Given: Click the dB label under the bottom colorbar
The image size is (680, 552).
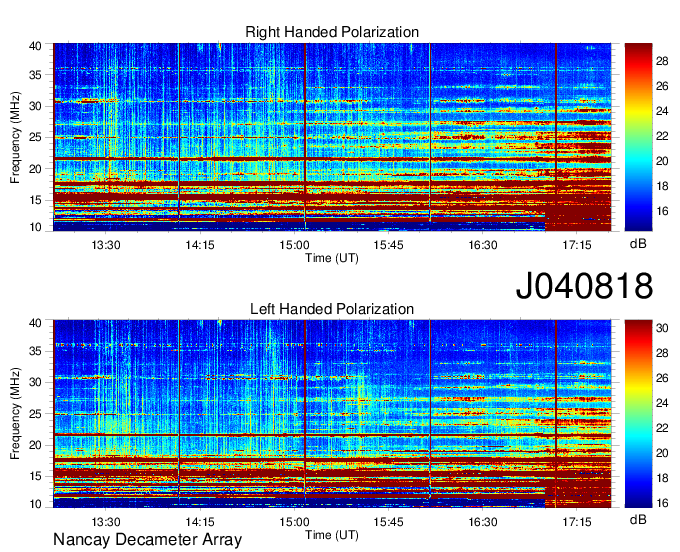Looking at the screenshot, I should [638, 519].
